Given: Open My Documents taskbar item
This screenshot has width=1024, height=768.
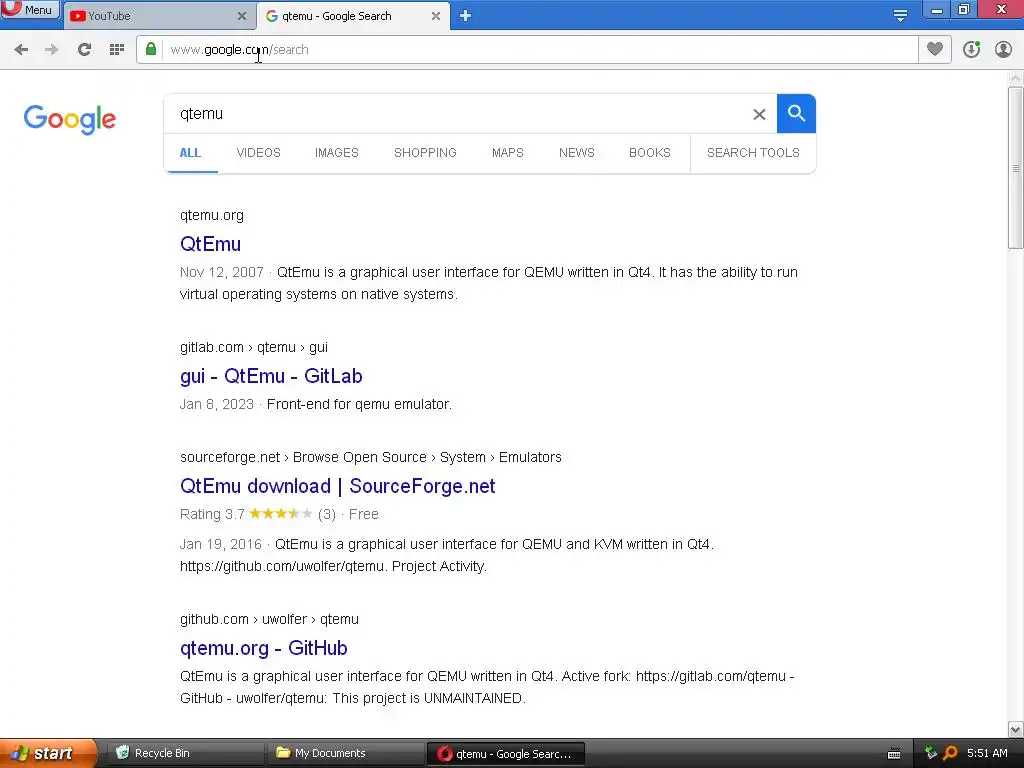Looking at the screenshot, I should click(345, 753).
